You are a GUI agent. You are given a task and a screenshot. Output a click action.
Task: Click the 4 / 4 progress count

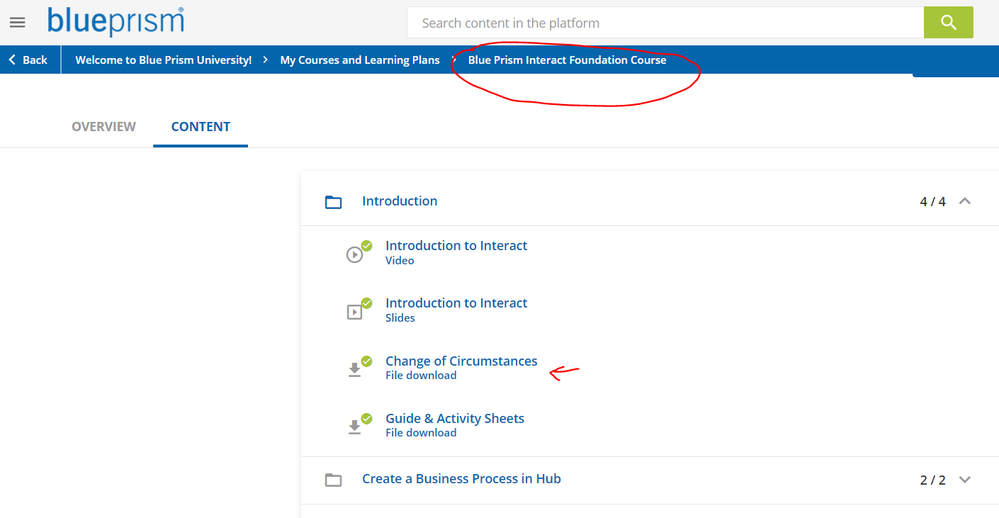[932, 201]
